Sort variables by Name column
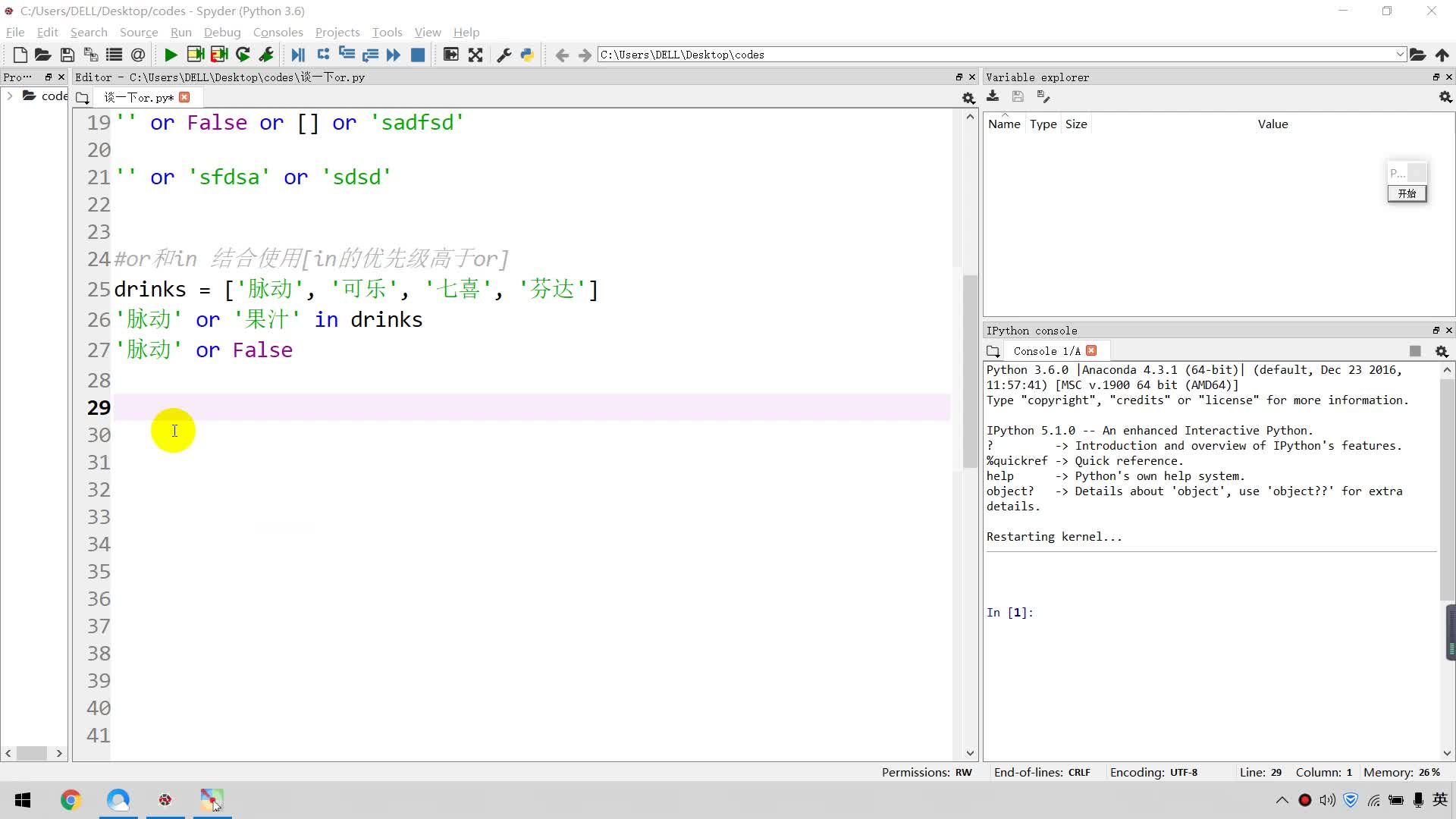The width and height of the screenshot is (1456, 819). point(1004,124)
